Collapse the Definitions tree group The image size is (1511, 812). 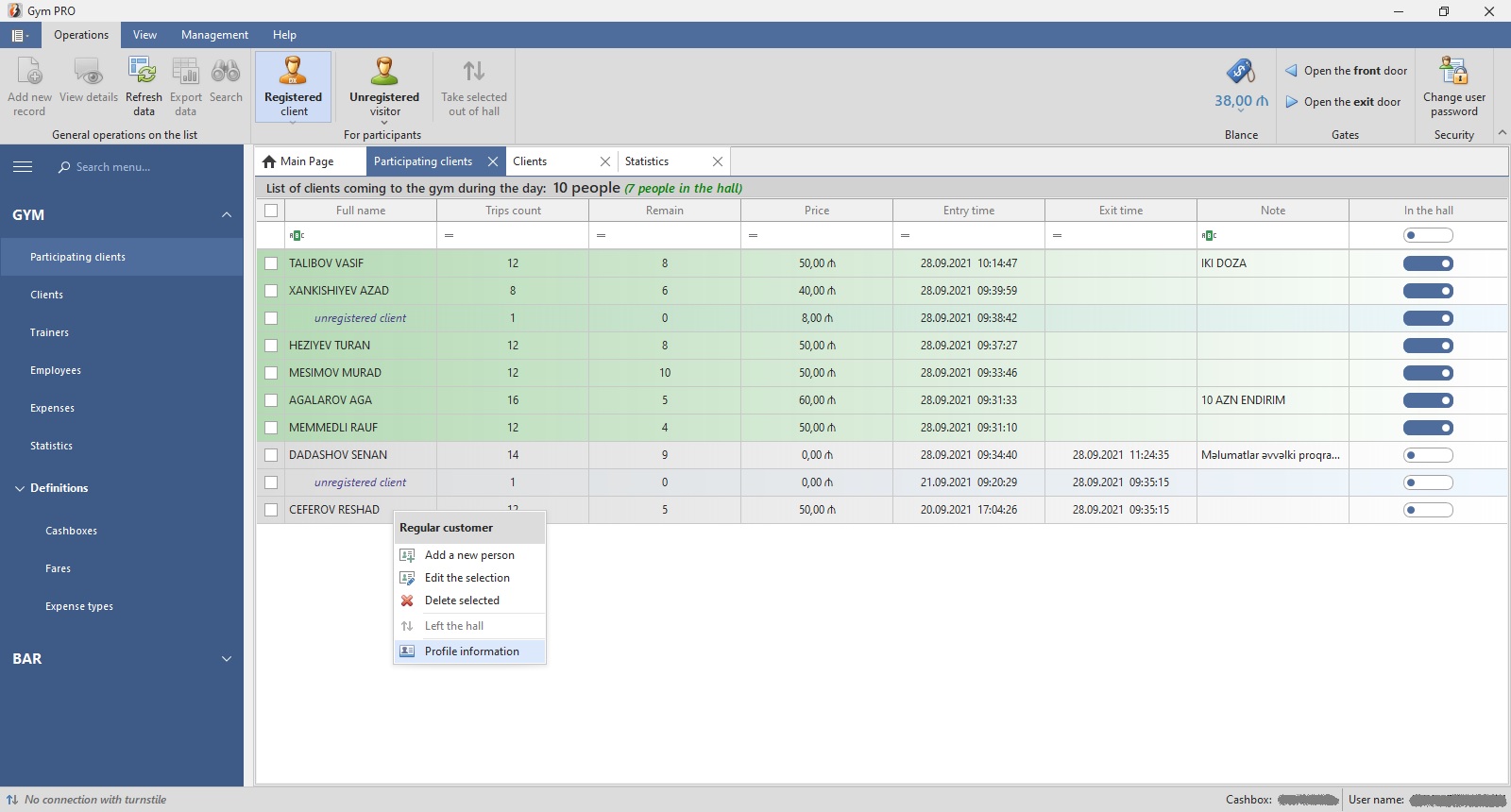pyautogui.click(x=20, y=488)
